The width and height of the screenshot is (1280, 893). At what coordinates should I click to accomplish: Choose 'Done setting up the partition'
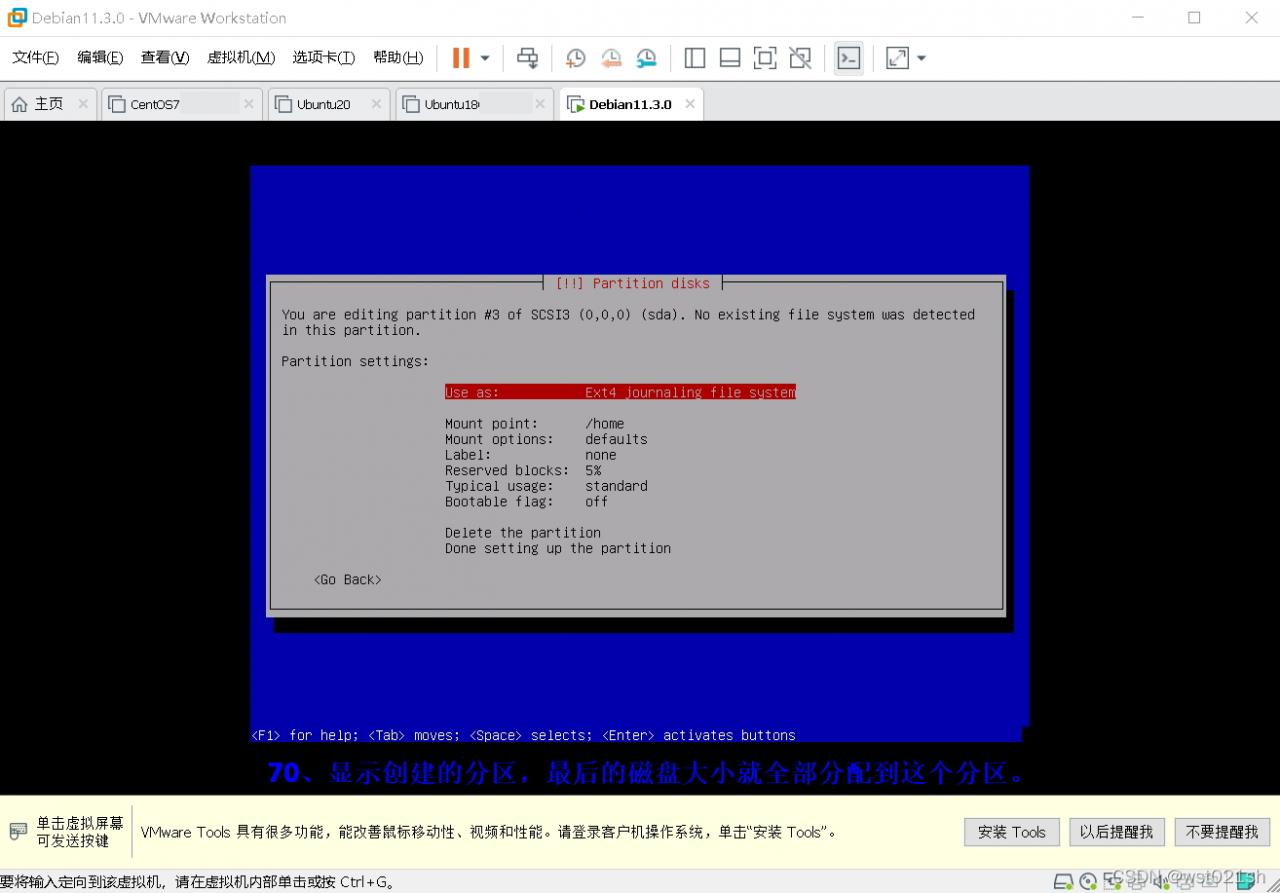click(x=558, y=548)
